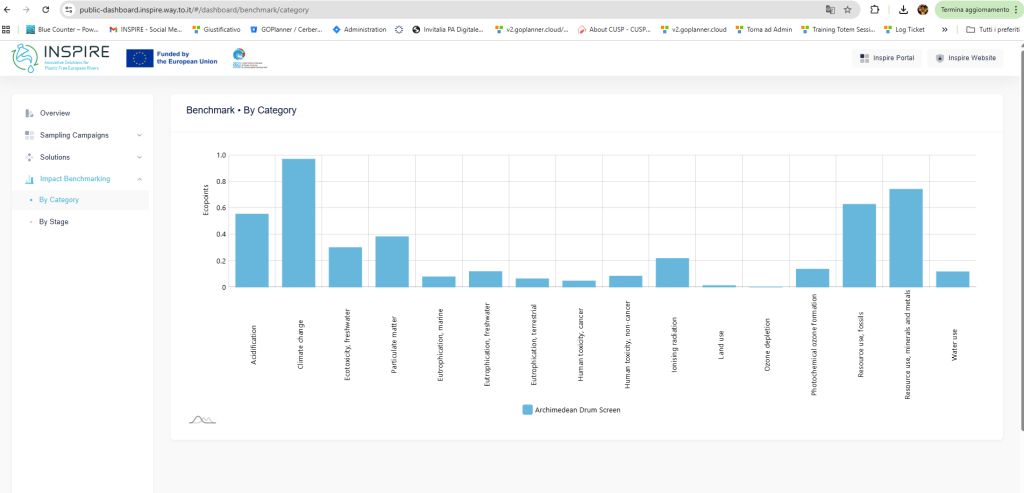Open the Inspire Website button

(965, 58)
